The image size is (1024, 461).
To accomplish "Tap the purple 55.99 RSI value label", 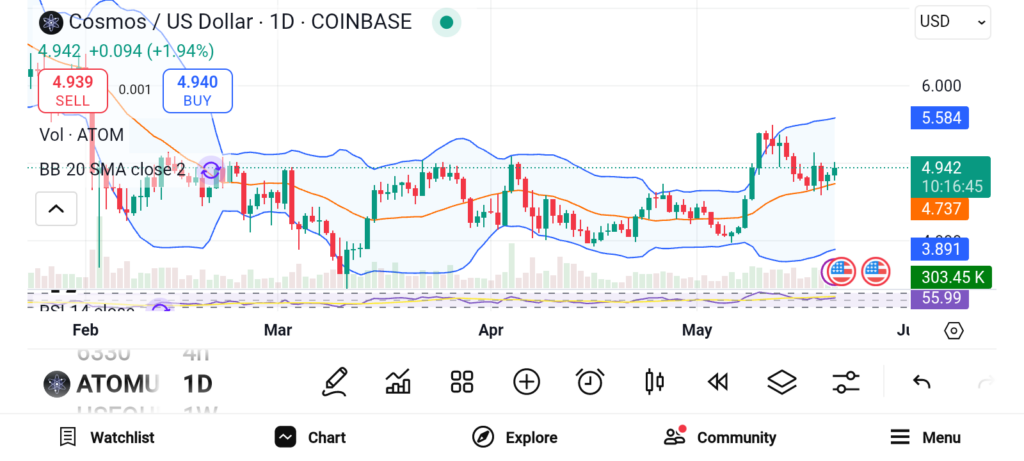I will click(x=940, y=298).
